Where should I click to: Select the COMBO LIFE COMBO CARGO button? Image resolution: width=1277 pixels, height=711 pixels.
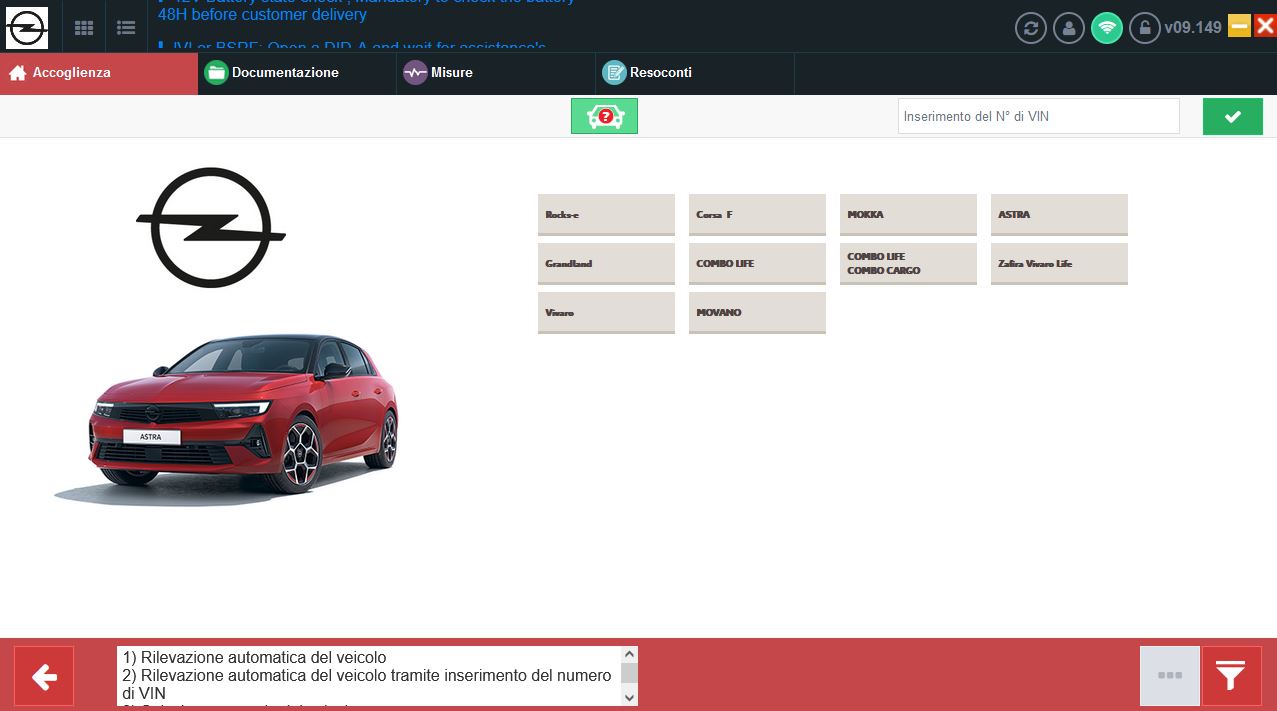pos(908,264)
